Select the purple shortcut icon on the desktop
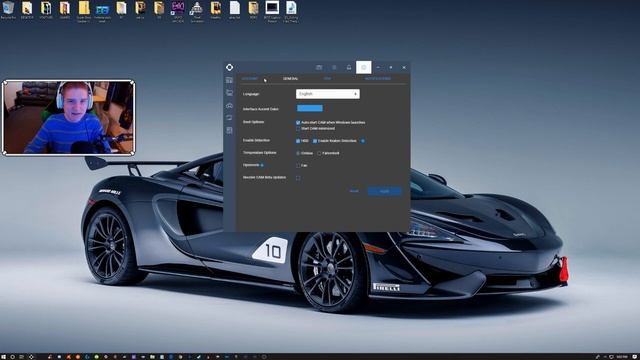 (178, 11)
